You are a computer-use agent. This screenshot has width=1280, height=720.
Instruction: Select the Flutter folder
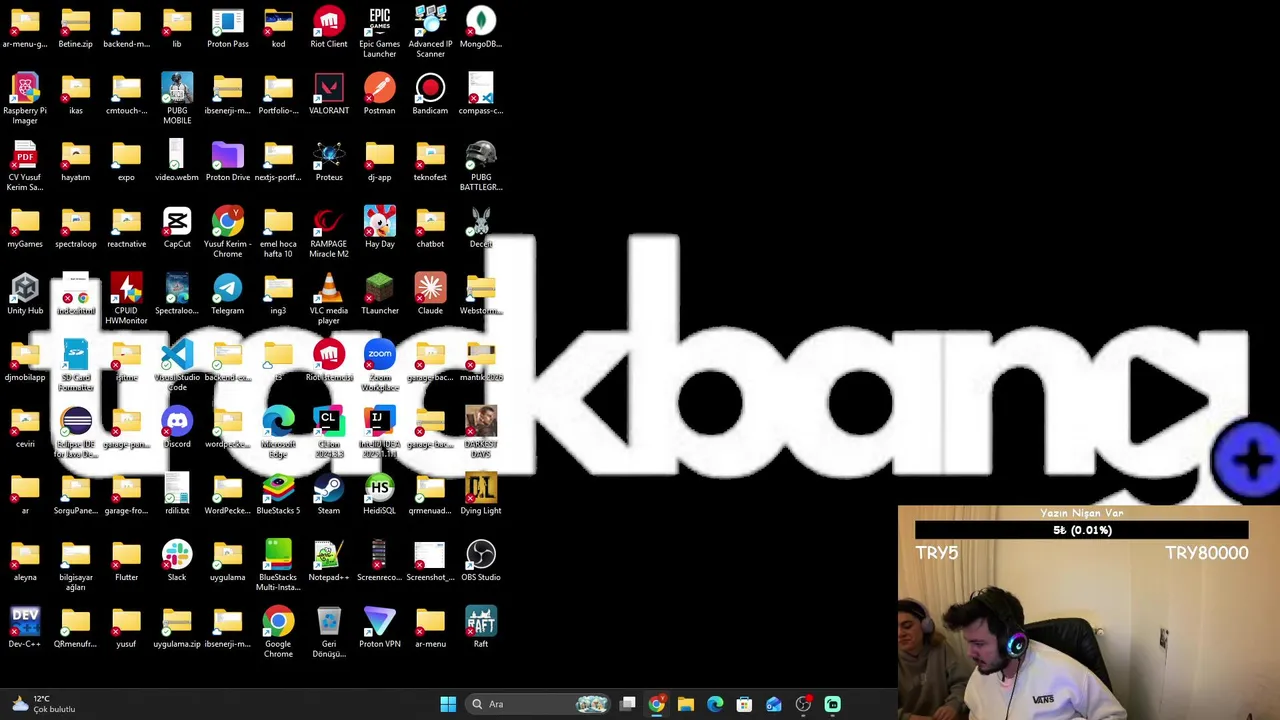pyautogui.click(x=126, y=562)
